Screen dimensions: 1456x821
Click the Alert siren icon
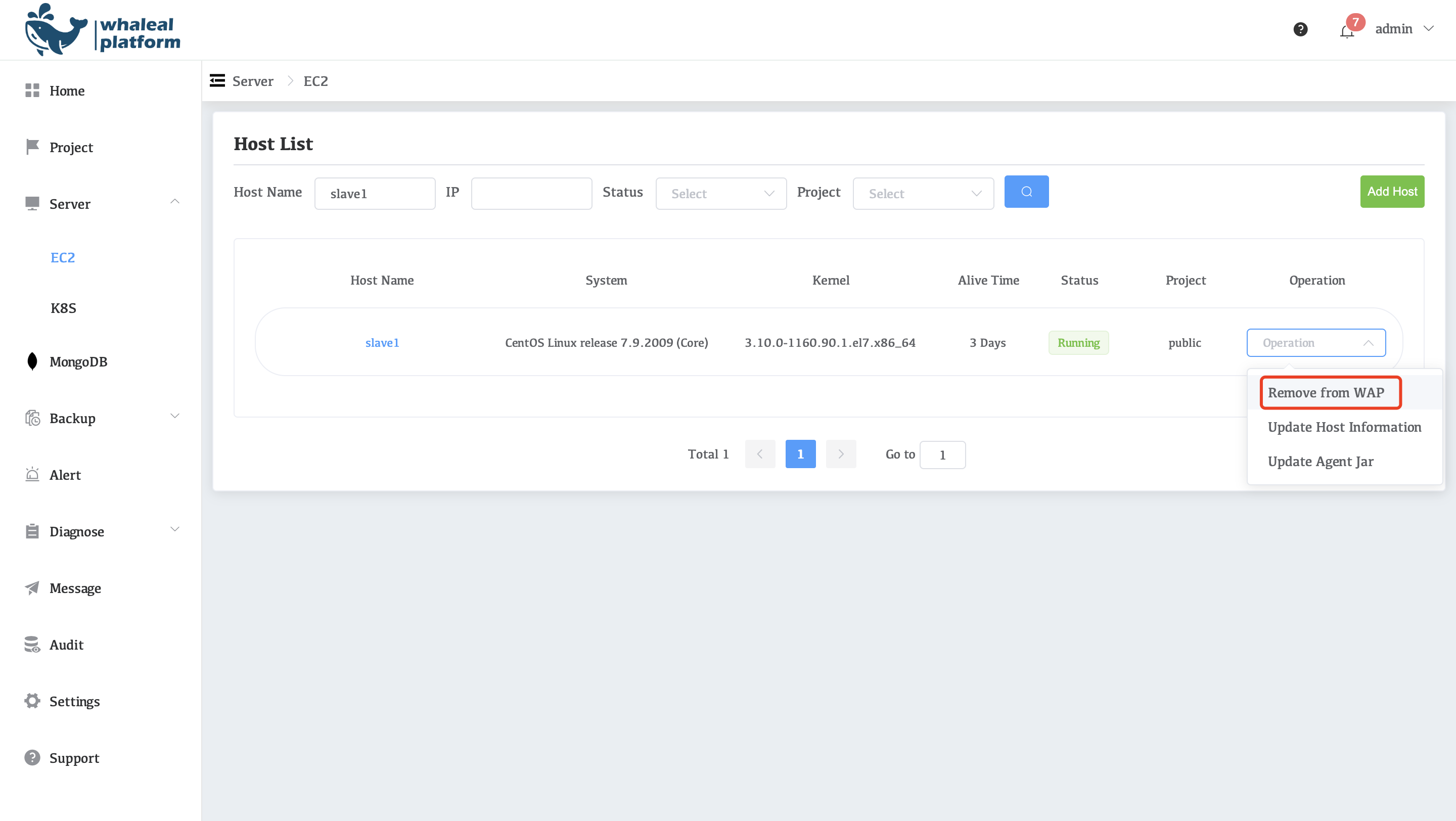(32, 475)
